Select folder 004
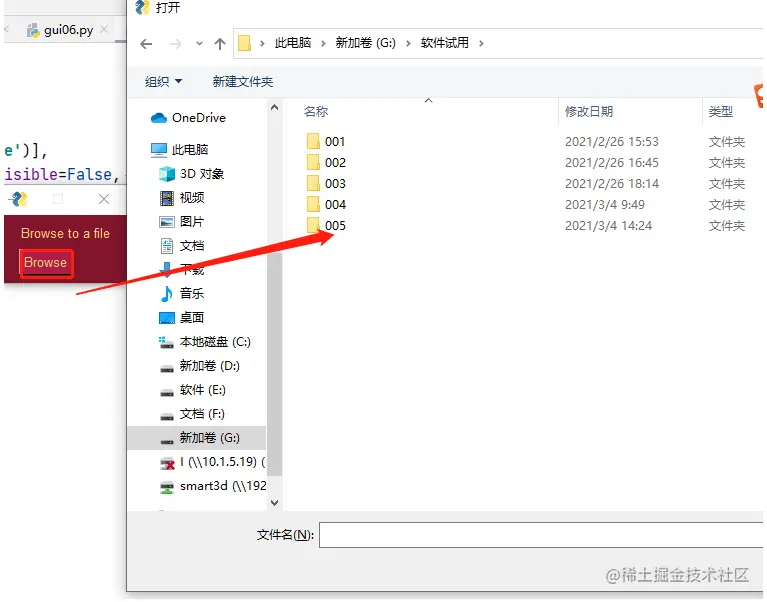 [x=335, y=205]
